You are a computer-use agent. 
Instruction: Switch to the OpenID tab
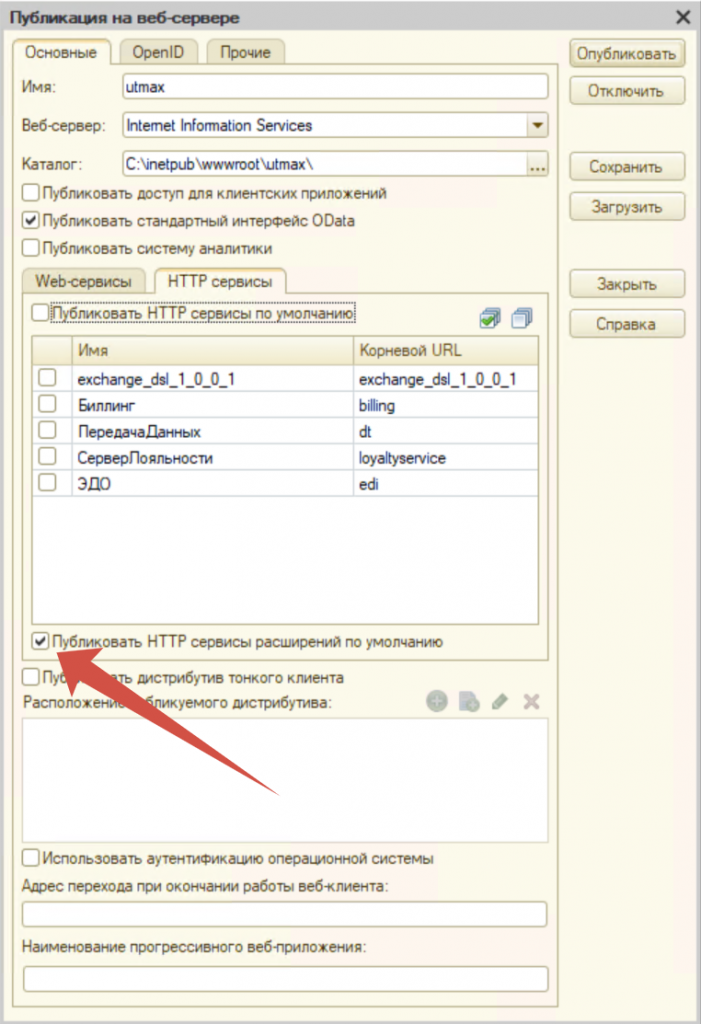(x=158, y=52)
